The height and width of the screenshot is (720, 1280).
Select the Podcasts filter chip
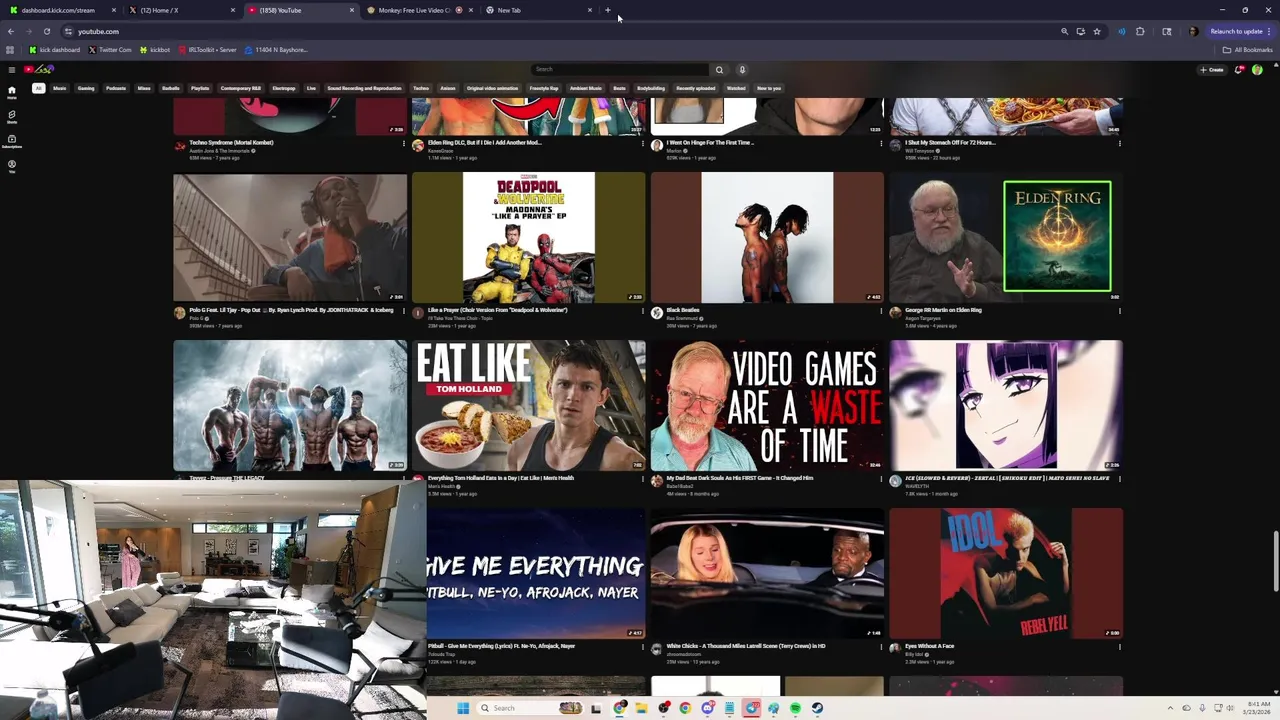point(116,88)
